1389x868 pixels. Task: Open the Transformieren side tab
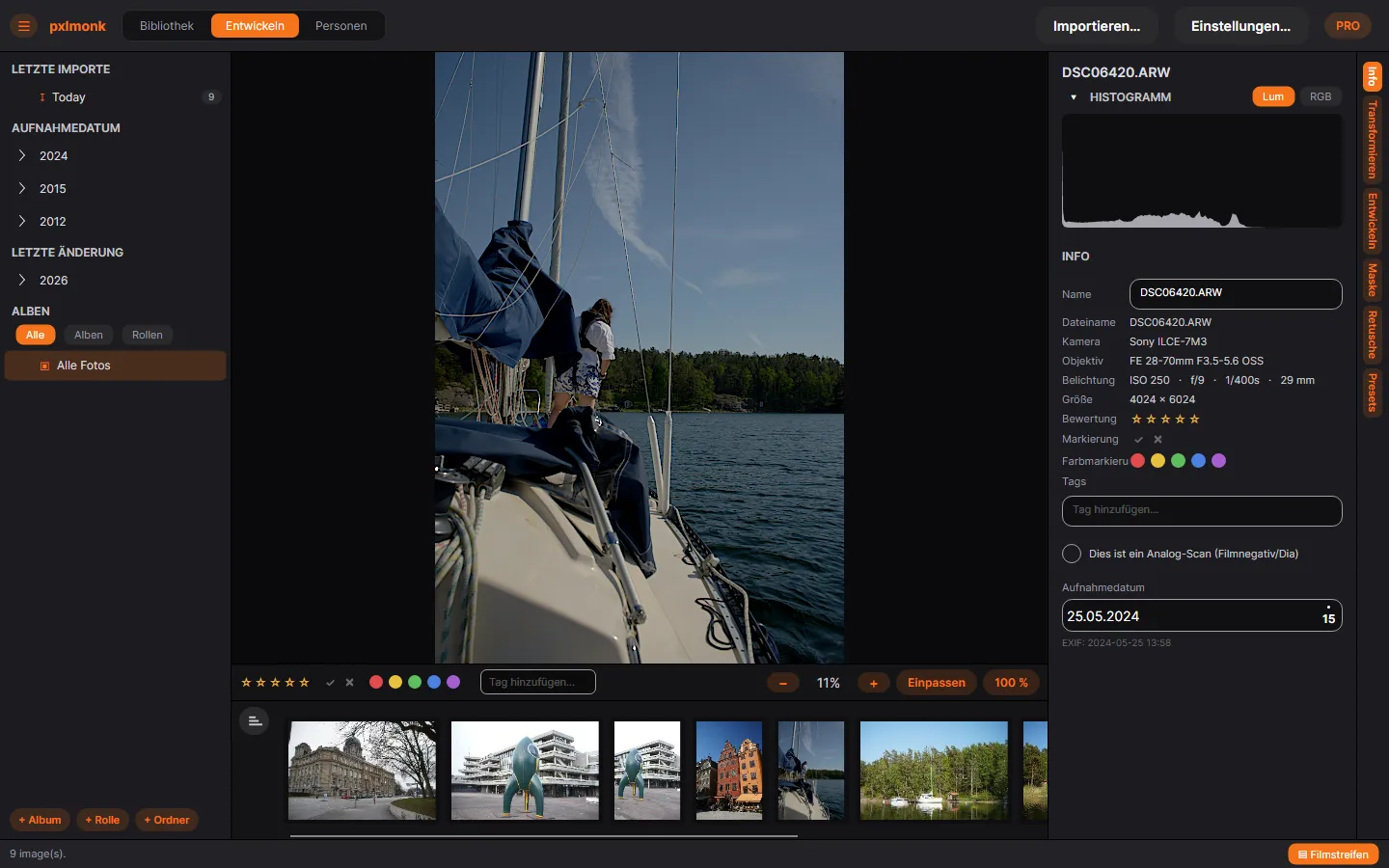coord(1373,140)
